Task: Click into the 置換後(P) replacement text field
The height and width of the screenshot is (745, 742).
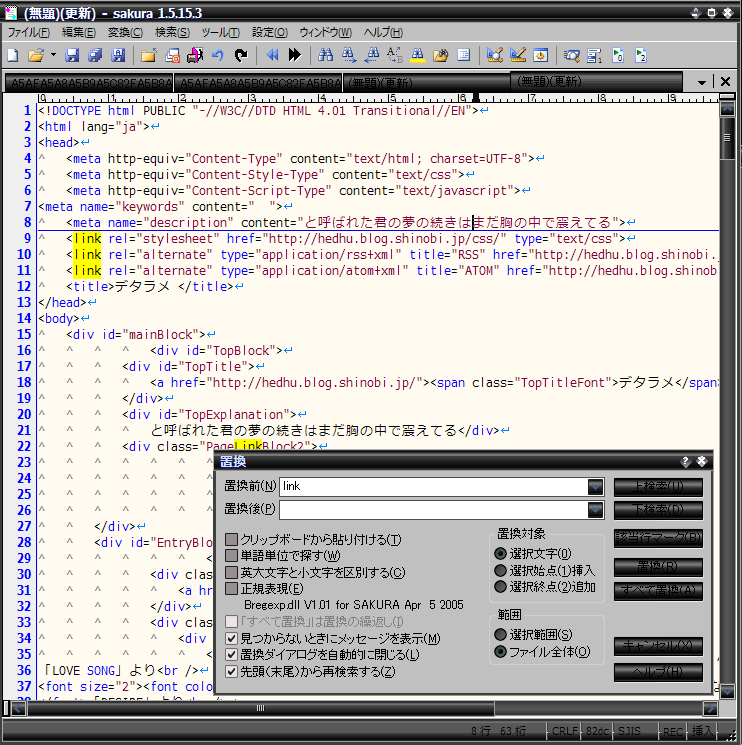Action: (x=434, y=510)
